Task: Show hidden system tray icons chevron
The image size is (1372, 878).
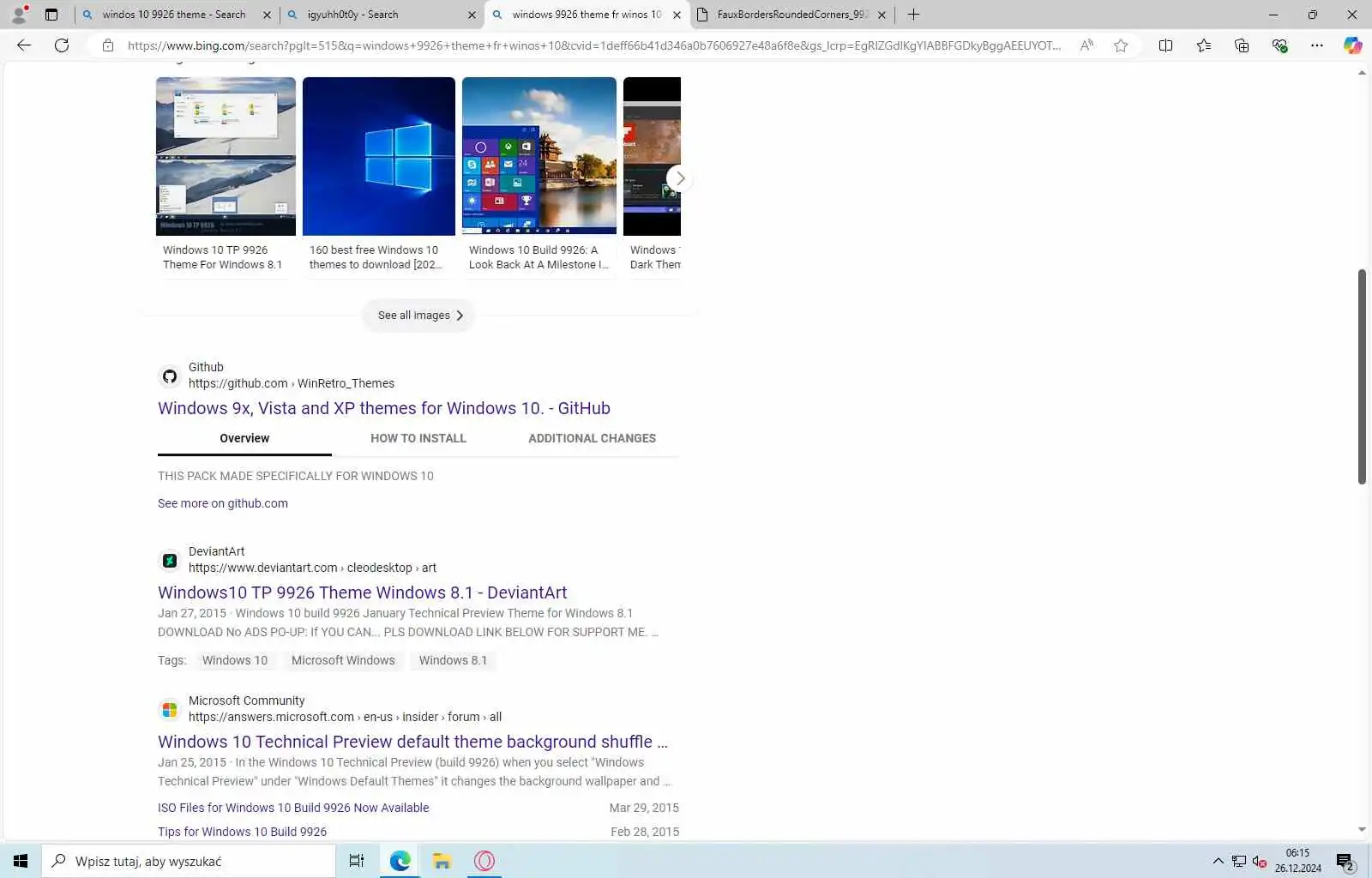Action: pos(1218,861)
